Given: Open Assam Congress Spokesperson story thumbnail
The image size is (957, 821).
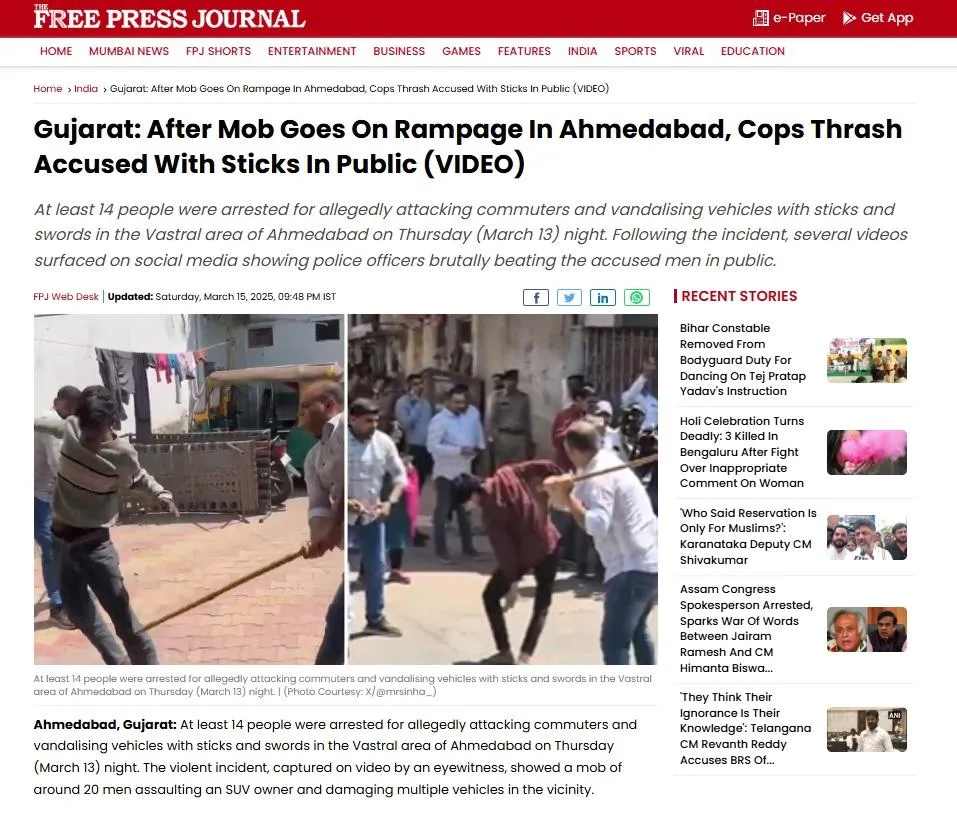Looking at the screenshot, I should [x=867, y=629].
